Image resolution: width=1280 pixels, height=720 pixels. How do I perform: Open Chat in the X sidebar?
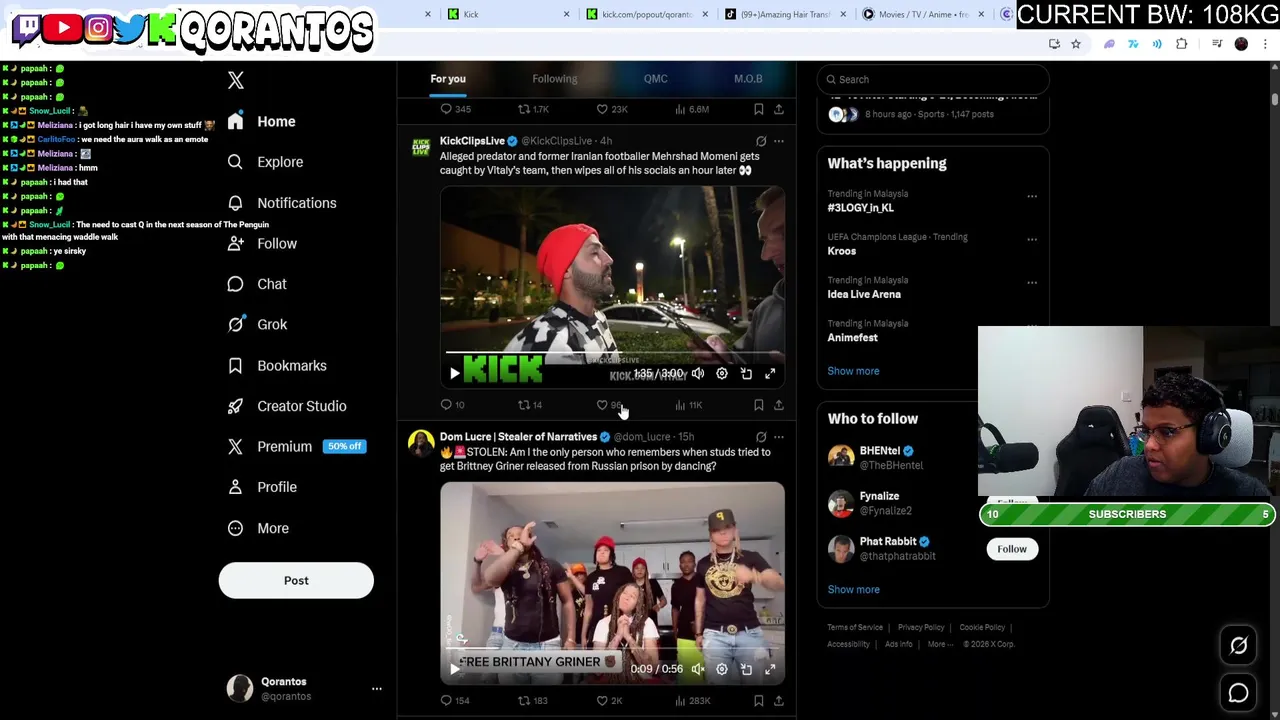pyautogui.click(x=257, y=284)
